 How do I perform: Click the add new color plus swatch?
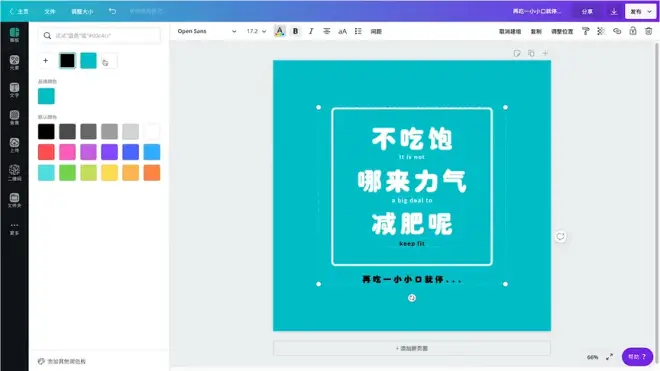(45, 61)
